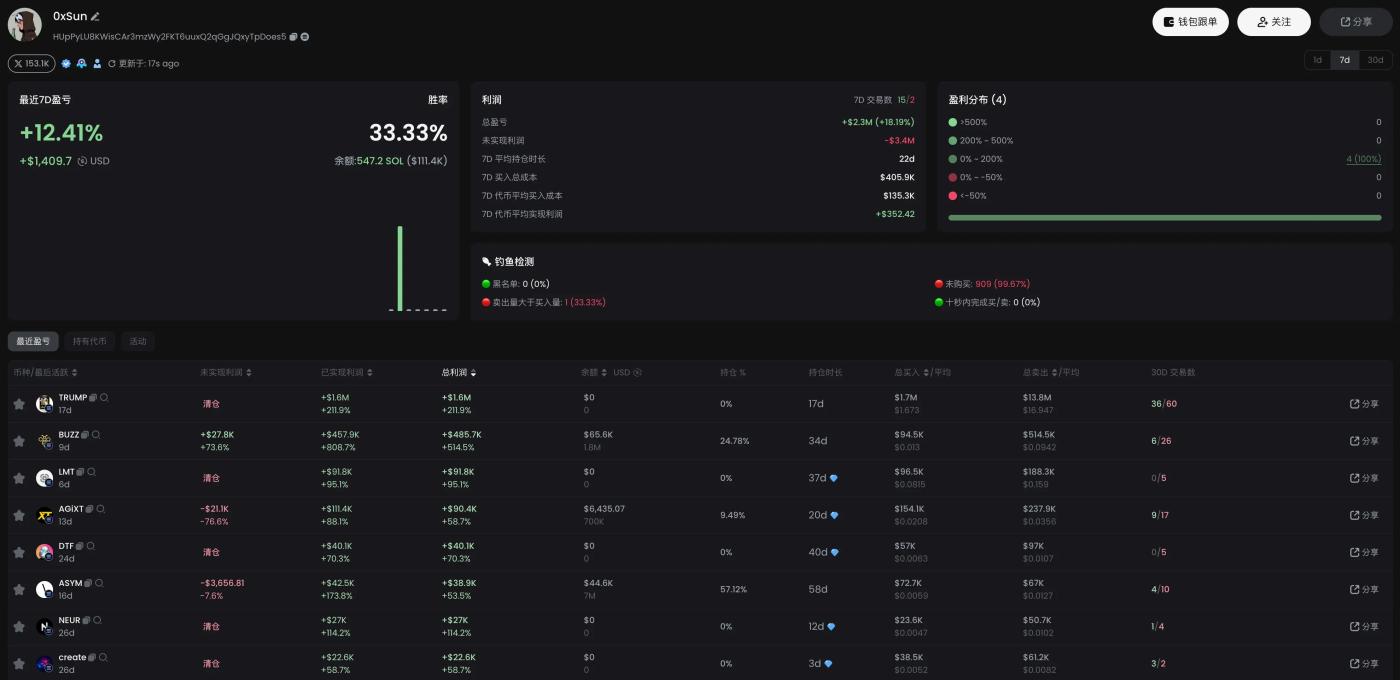Viewport: 1400px width, 680px height.
Task: Toggle favorite star for ASYM row
Action: tap(18, 590)
